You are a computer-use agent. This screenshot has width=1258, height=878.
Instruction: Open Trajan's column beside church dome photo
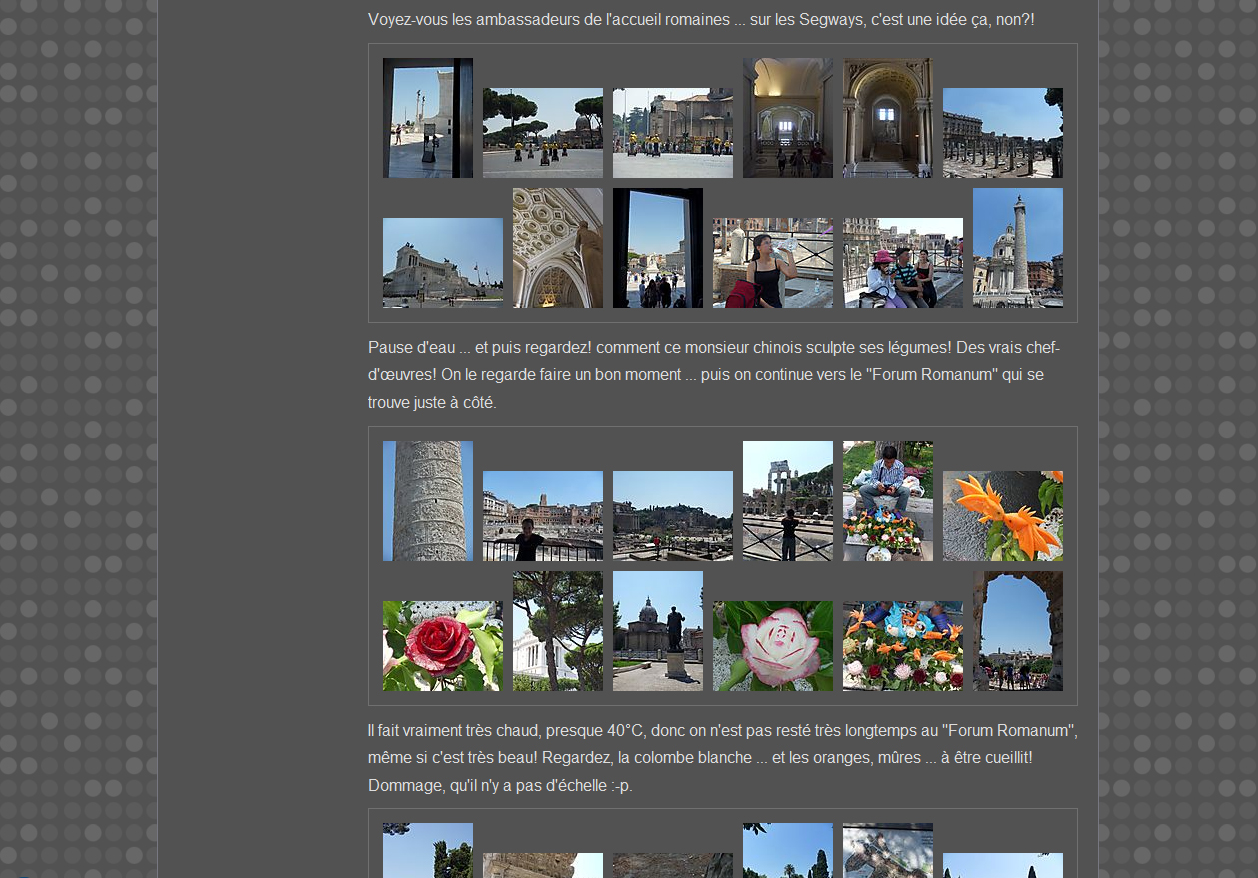(1017, 248)
